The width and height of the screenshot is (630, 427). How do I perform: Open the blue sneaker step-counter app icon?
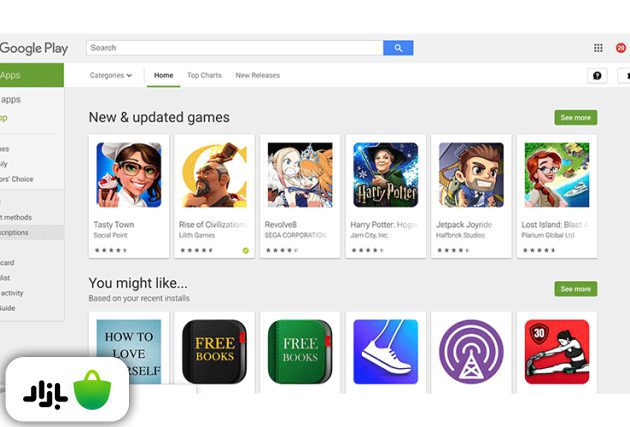pyautogui.click(x=385, y=351)
